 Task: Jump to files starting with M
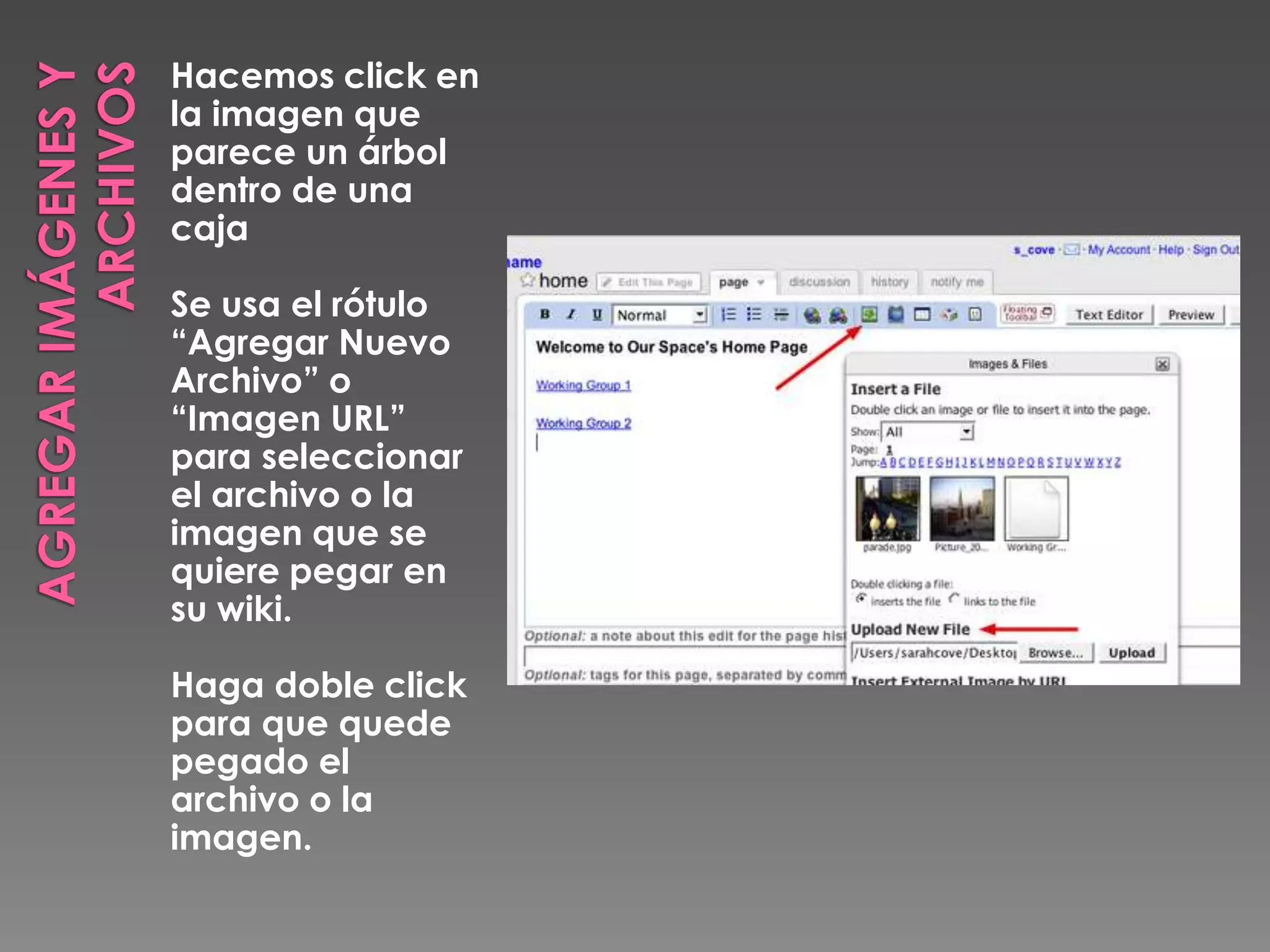[991, 462]
